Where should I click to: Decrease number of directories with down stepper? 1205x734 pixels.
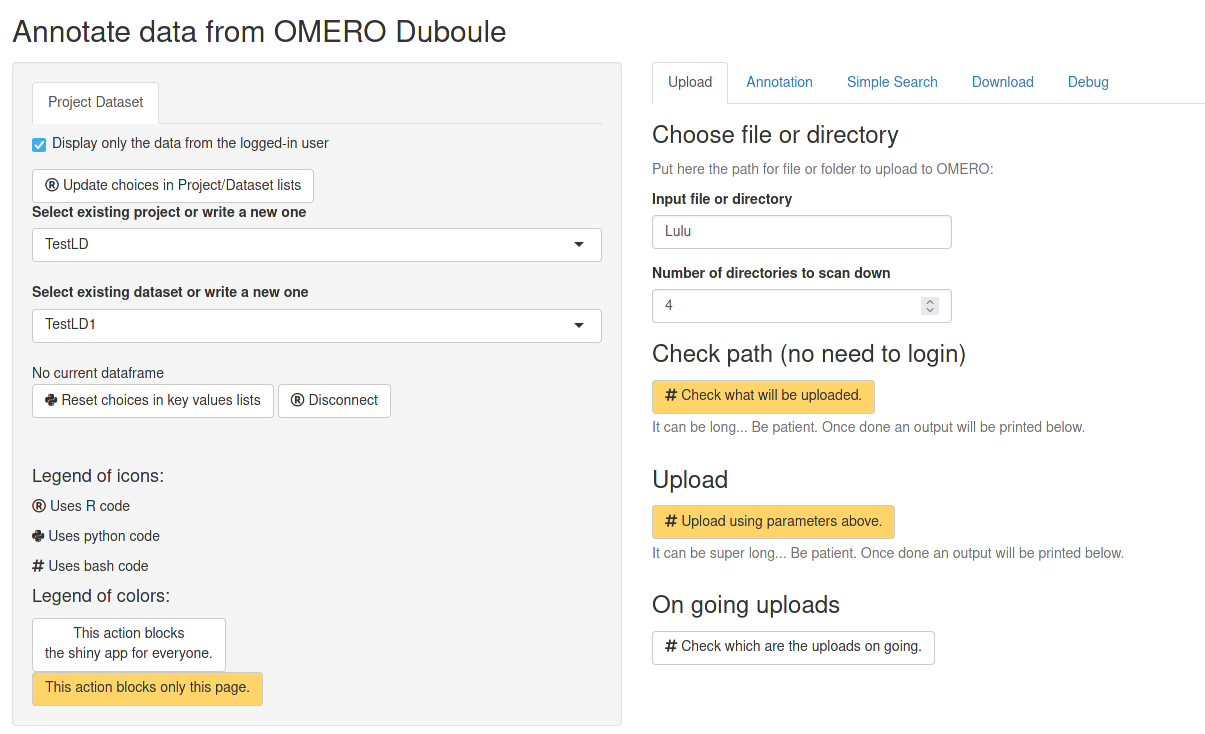(x=930, y=310)
